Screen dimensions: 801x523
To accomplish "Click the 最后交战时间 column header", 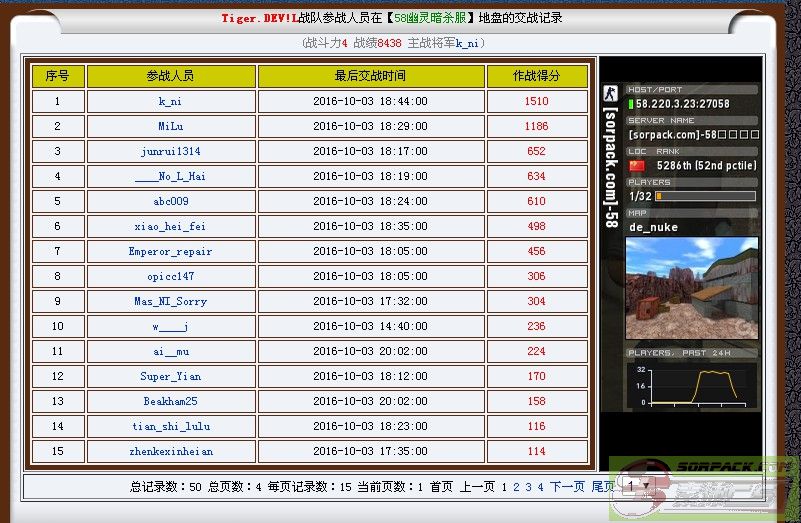I will point(370,76).
